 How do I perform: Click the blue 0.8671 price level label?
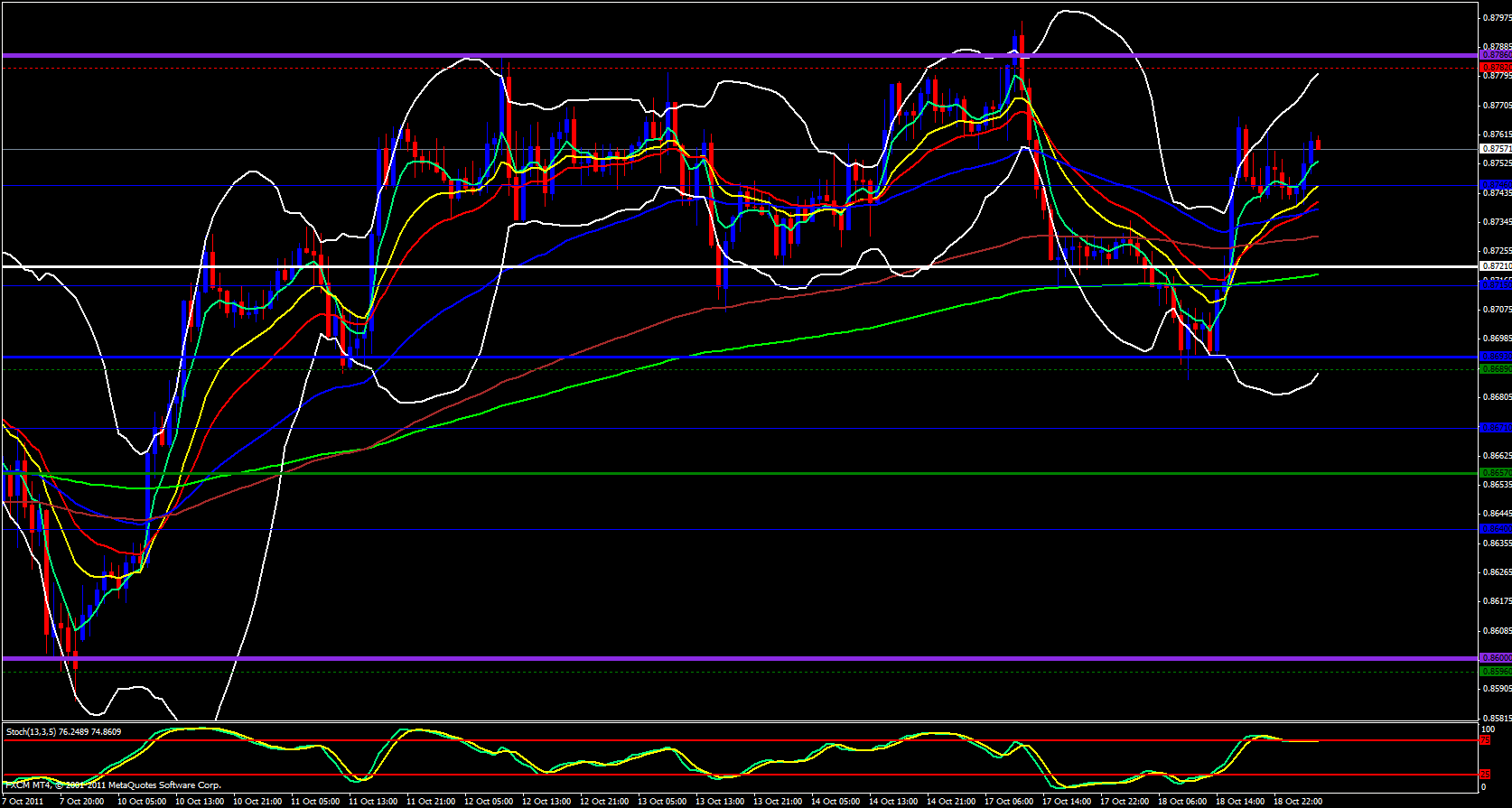pyautogui.click(x=1495, y=427)
